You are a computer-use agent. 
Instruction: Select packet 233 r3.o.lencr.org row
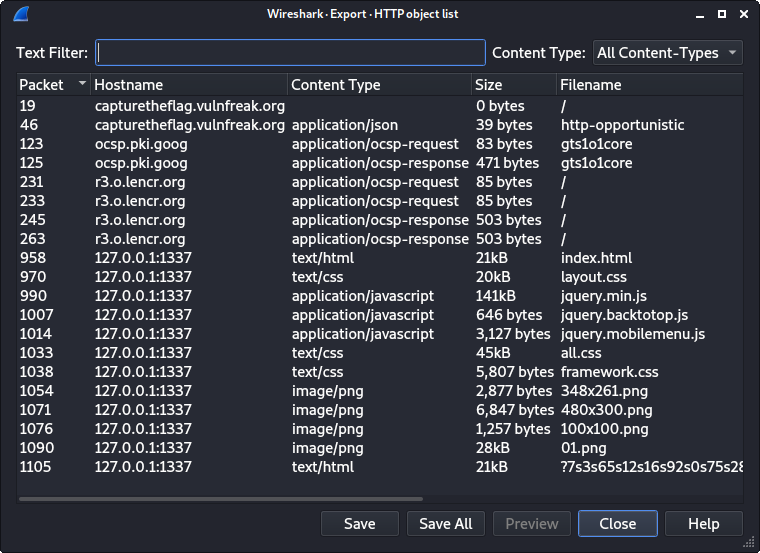point(380,201)
